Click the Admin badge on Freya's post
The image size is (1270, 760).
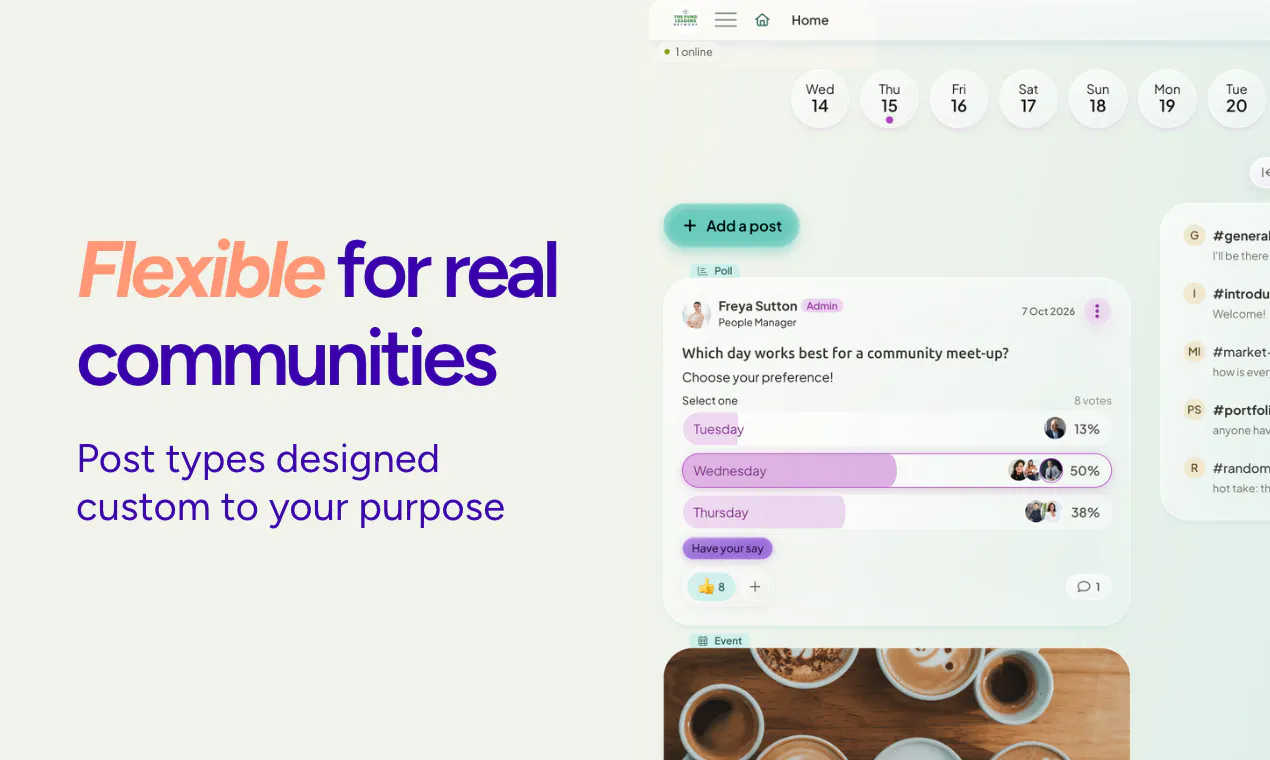(822, 306)
